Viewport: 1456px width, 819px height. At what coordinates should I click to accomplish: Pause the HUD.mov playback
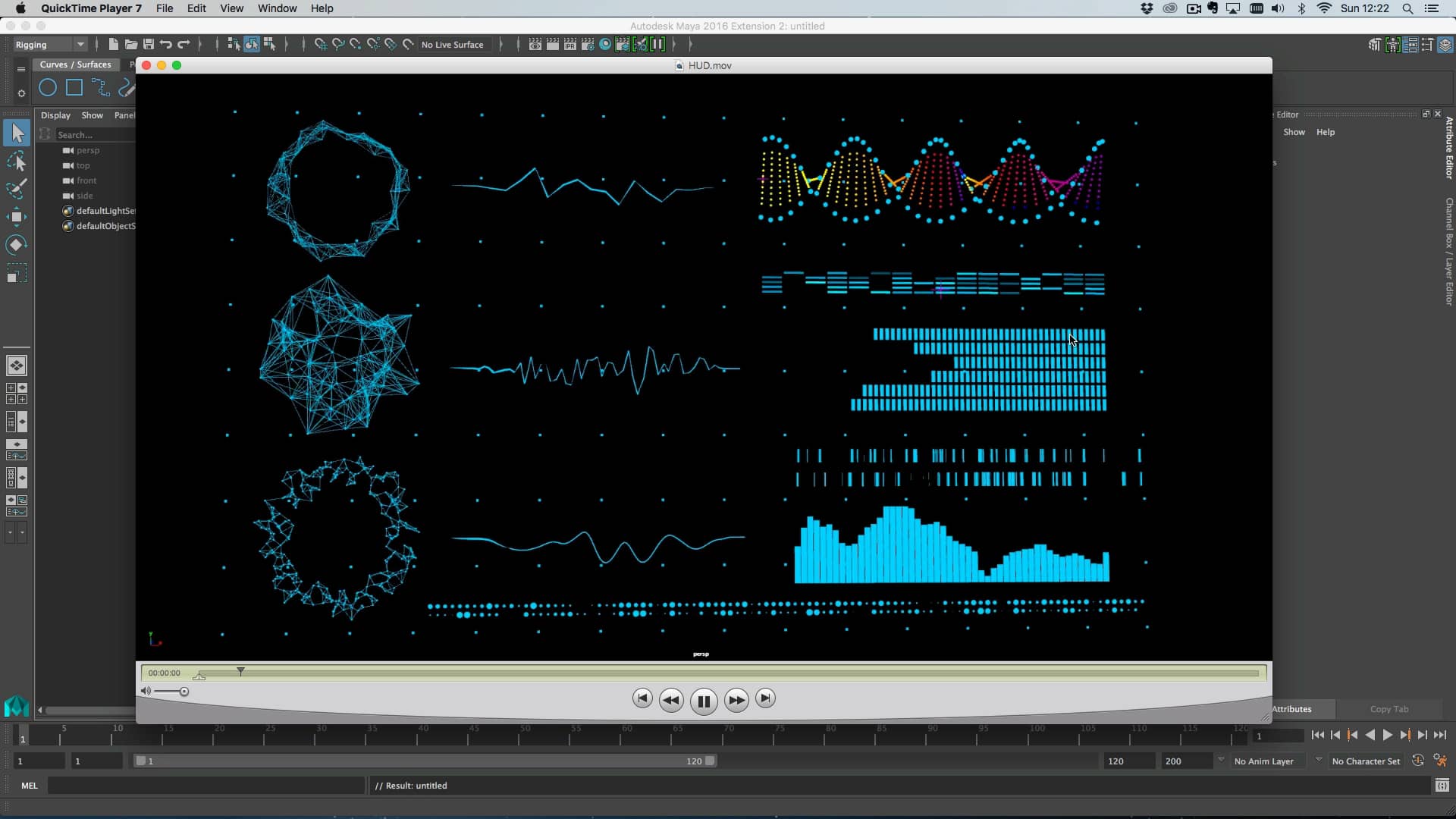703,701
